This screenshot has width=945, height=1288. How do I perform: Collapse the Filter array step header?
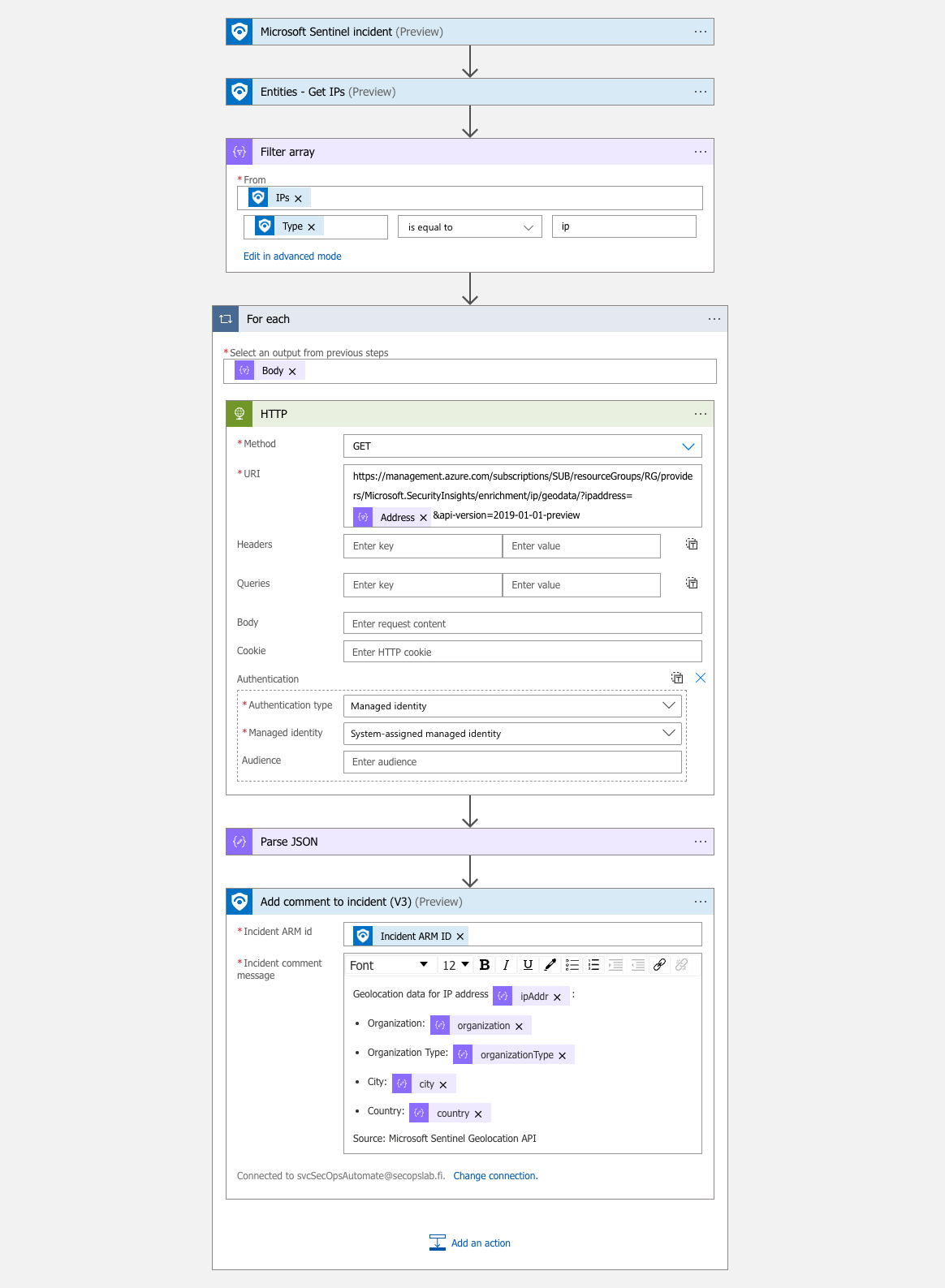(470, 152)
